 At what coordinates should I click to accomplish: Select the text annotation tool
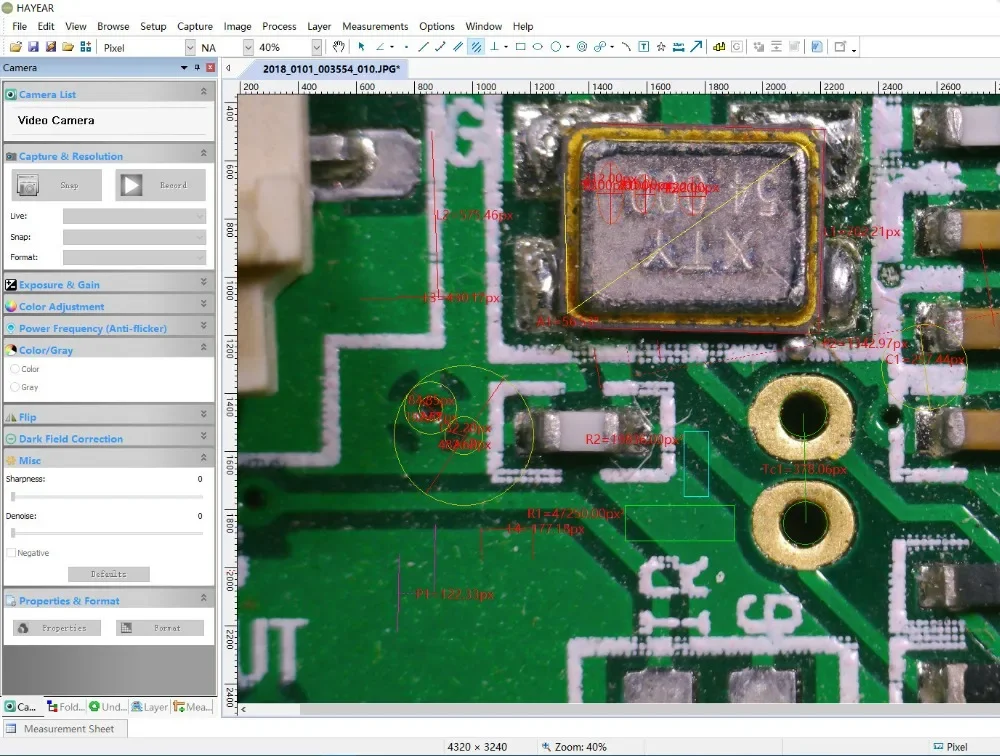644,47
